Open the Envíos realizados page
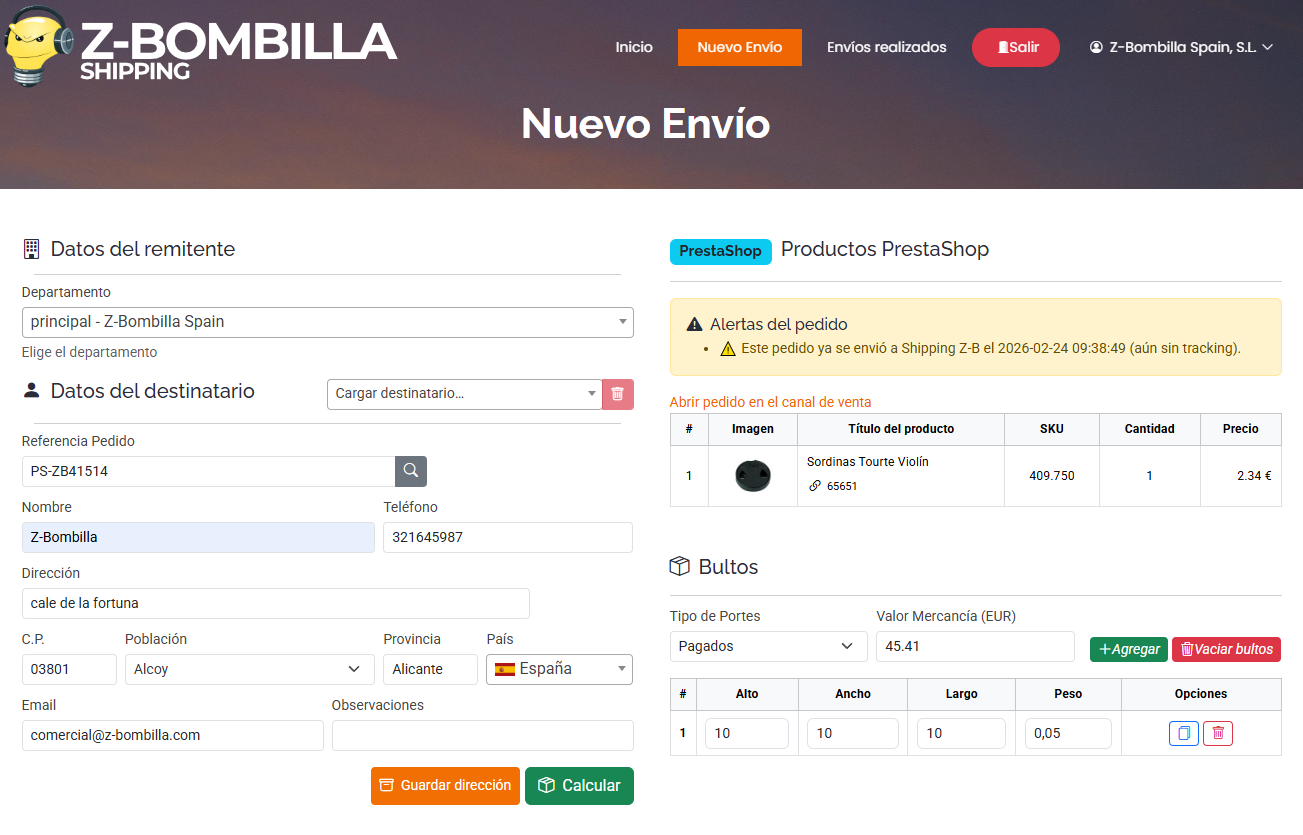The height and width of the screenshot is (835, 1303). click(886, 47)
